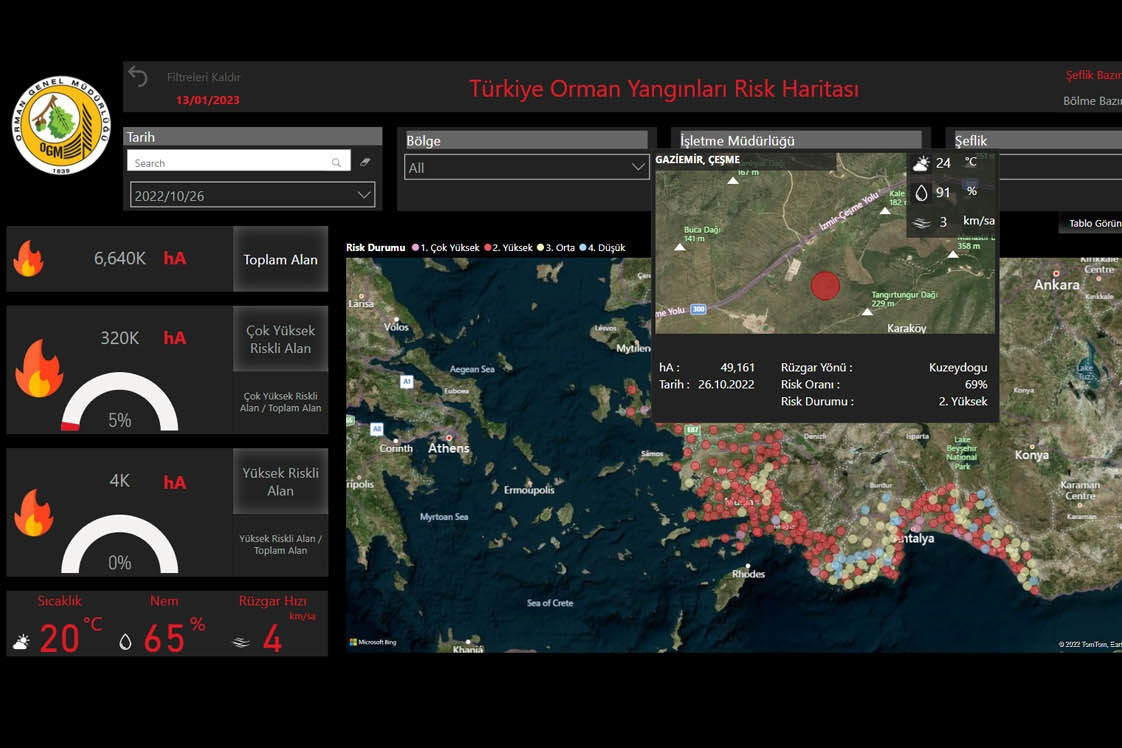Click the humidity droplet icon next to 65

(x=125, y=642)
